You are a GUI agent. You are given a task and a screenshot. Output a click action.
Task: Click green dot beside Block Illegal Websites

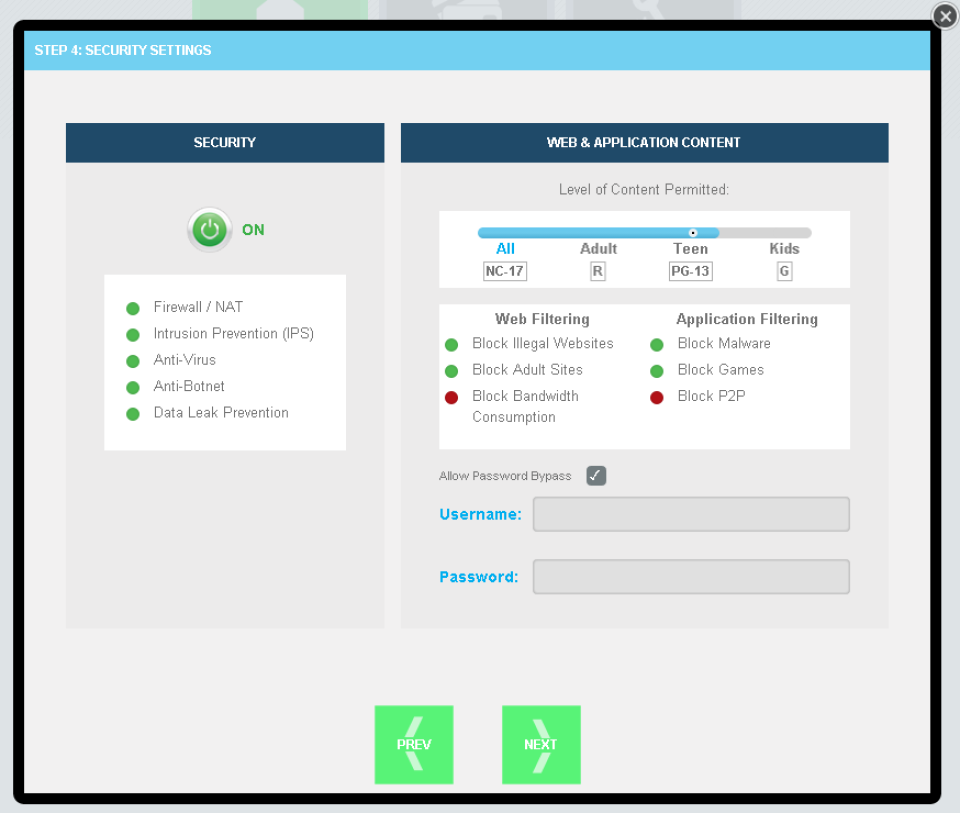tap(452, 345)
